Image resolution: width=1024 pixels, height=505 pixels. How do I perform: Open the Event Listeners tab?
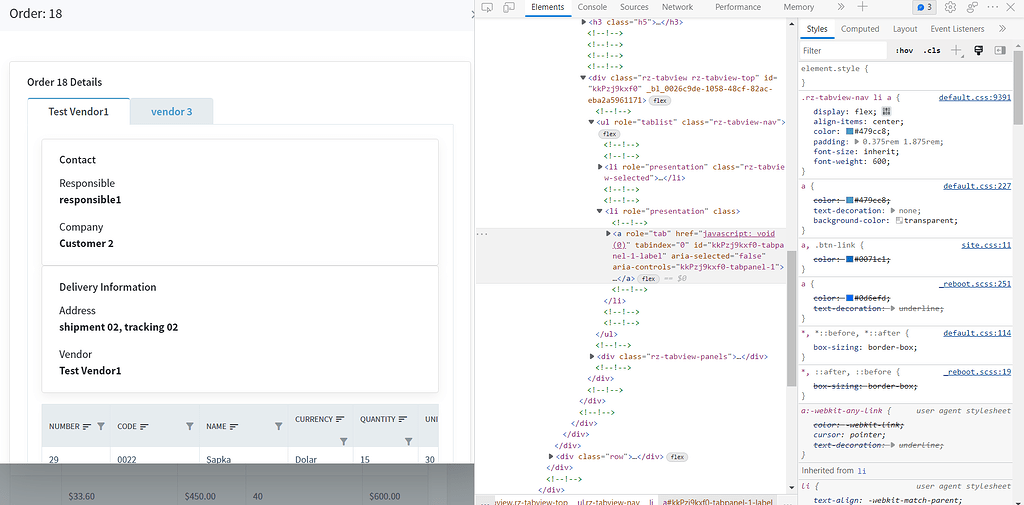957,29
